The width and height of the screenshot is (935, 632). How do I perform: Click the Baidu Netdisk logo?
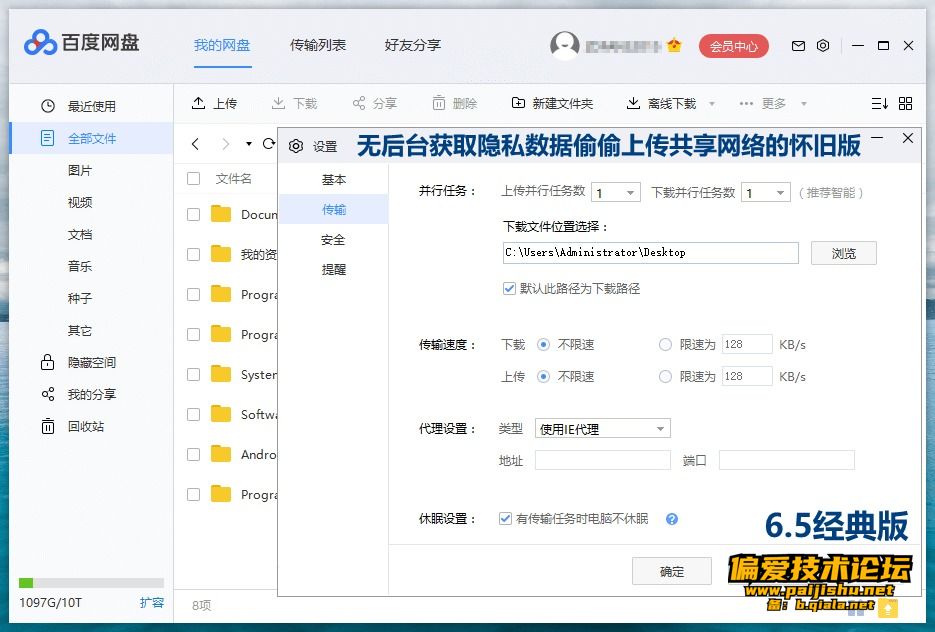pos(82,42)
